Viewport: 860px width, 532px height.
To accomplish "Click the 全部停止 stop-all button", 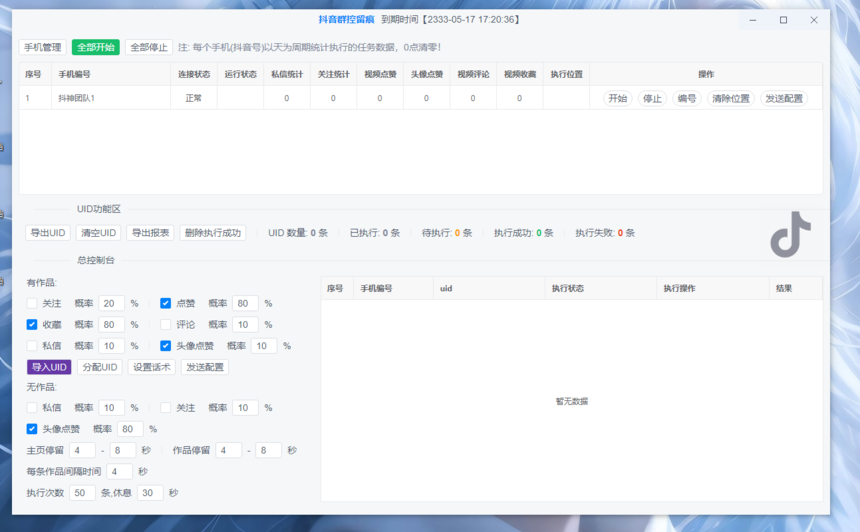I will 149,47.
